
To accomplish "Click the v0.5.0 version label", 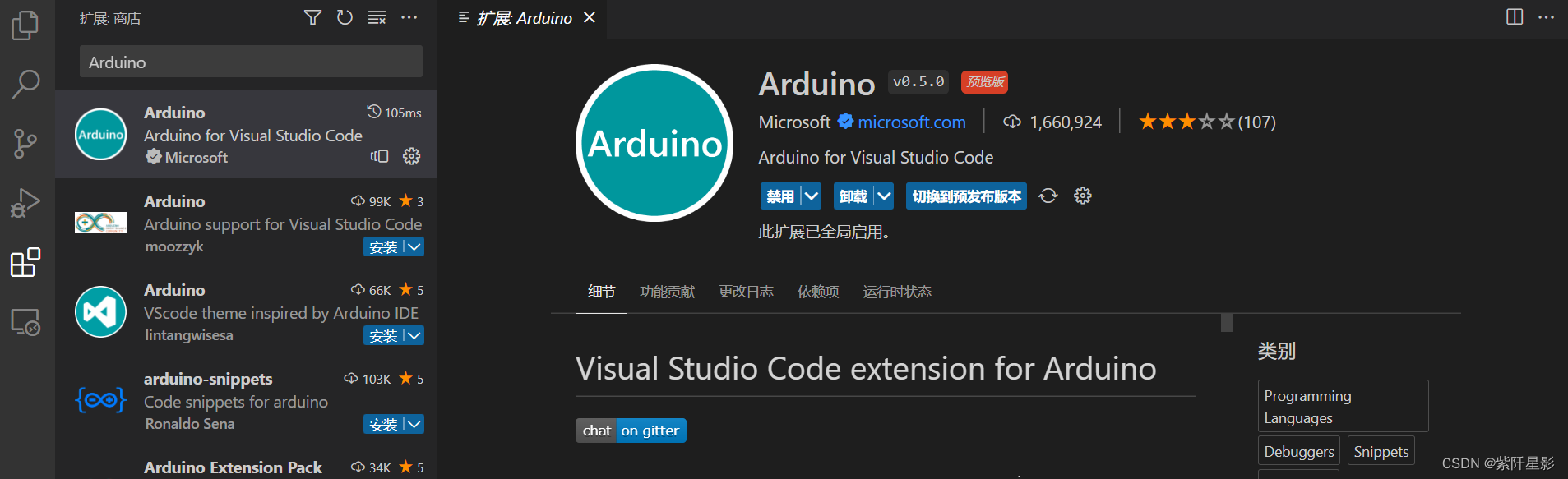I will coord(918,81).
